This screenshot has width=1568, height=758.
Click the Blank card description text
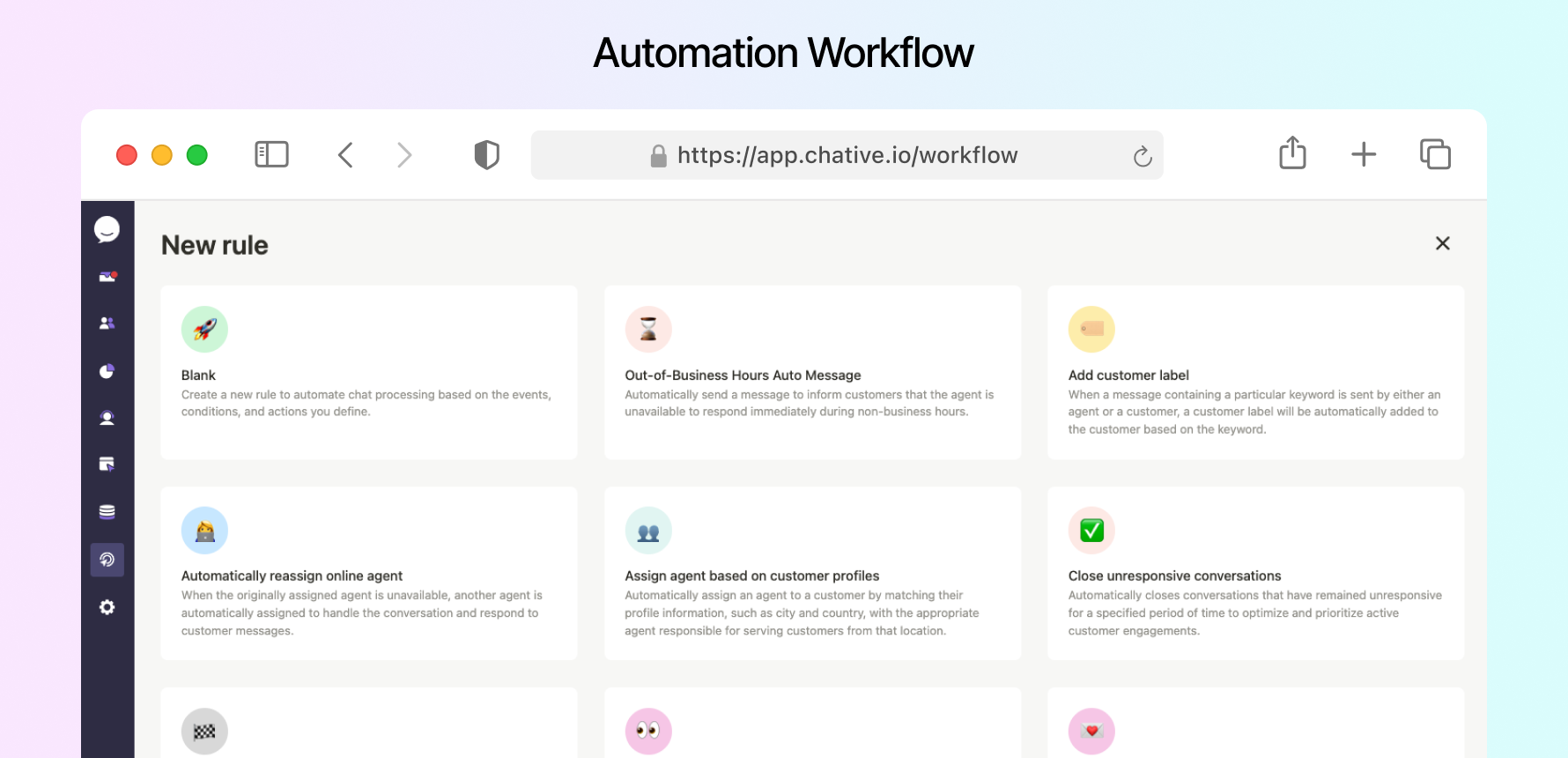tap(366, 403)
